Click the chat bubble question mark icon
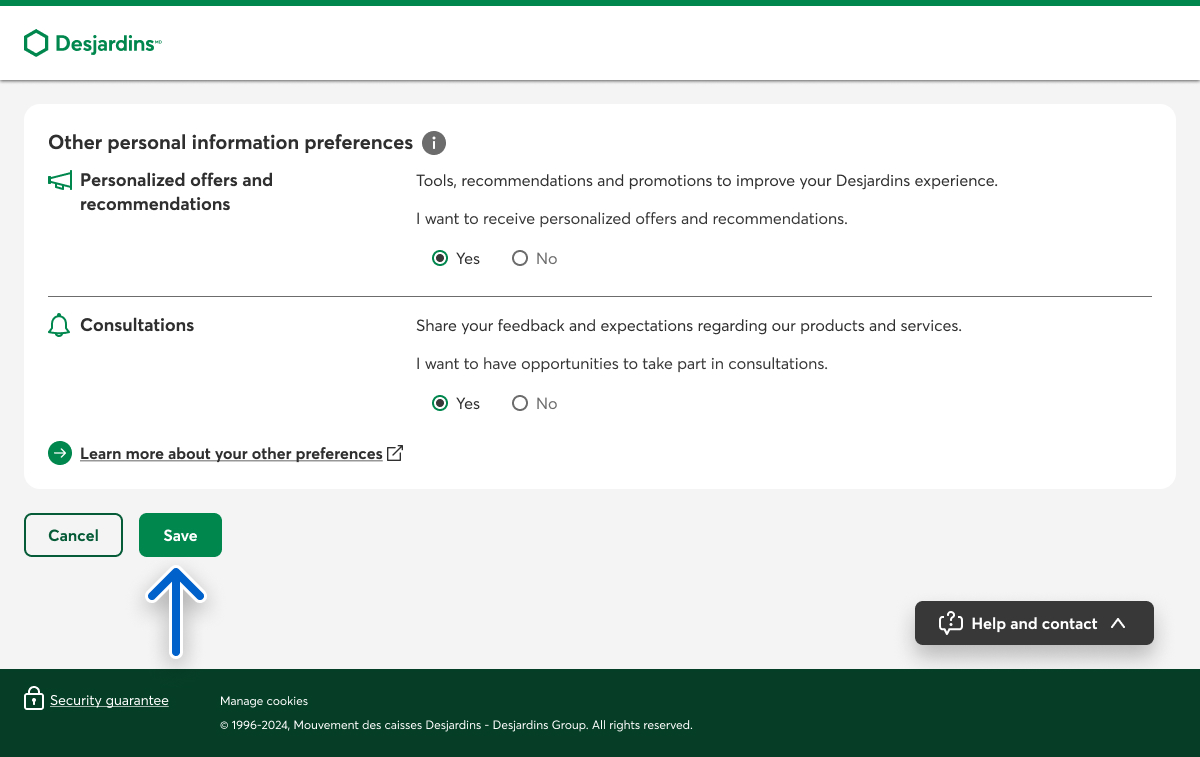This screenshot has width=1200, height=757. [x=950, y=623]
